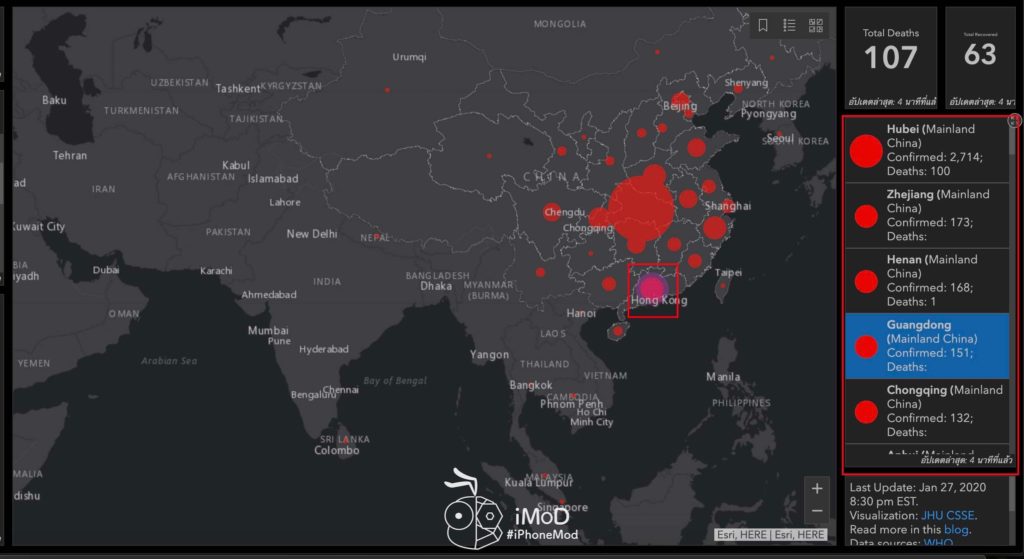Expand the province list panel corner icon

1014,120
